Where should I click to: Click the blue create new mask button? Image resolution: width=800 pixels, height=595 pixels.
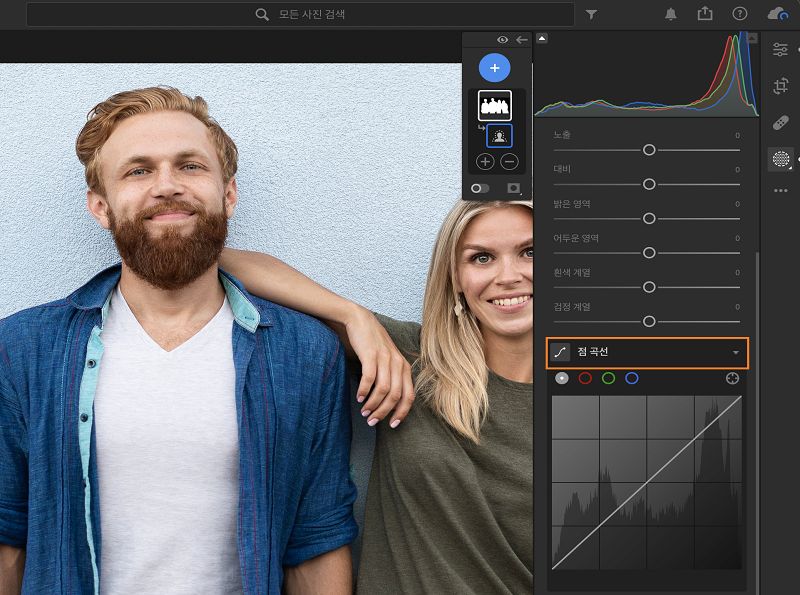(x=494, y=68)
